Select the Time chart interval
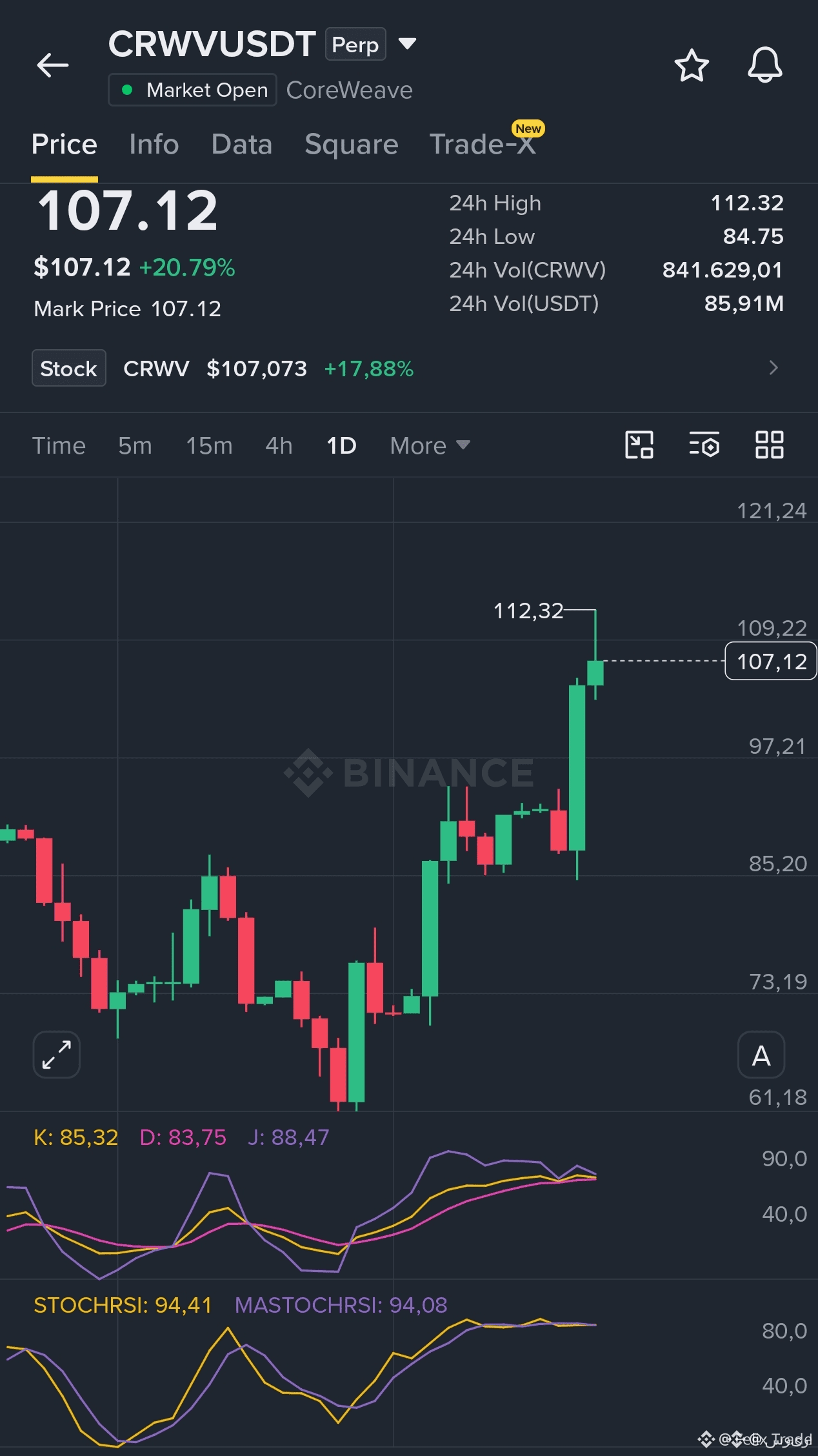The width and height of the screenshot is (818, 1456). [x=59, y=445]
